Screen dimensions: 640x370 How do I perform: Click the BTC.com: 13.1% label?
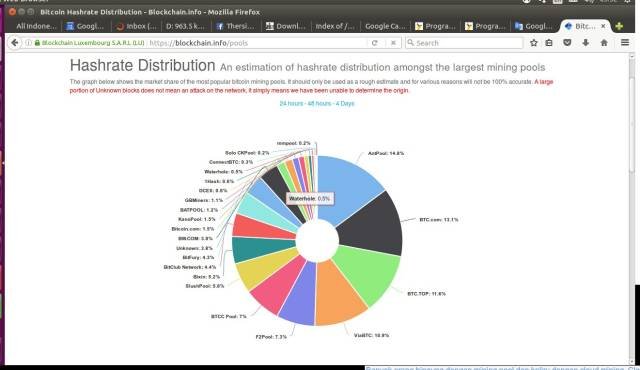pyautogui.click(x=439, y=219)
